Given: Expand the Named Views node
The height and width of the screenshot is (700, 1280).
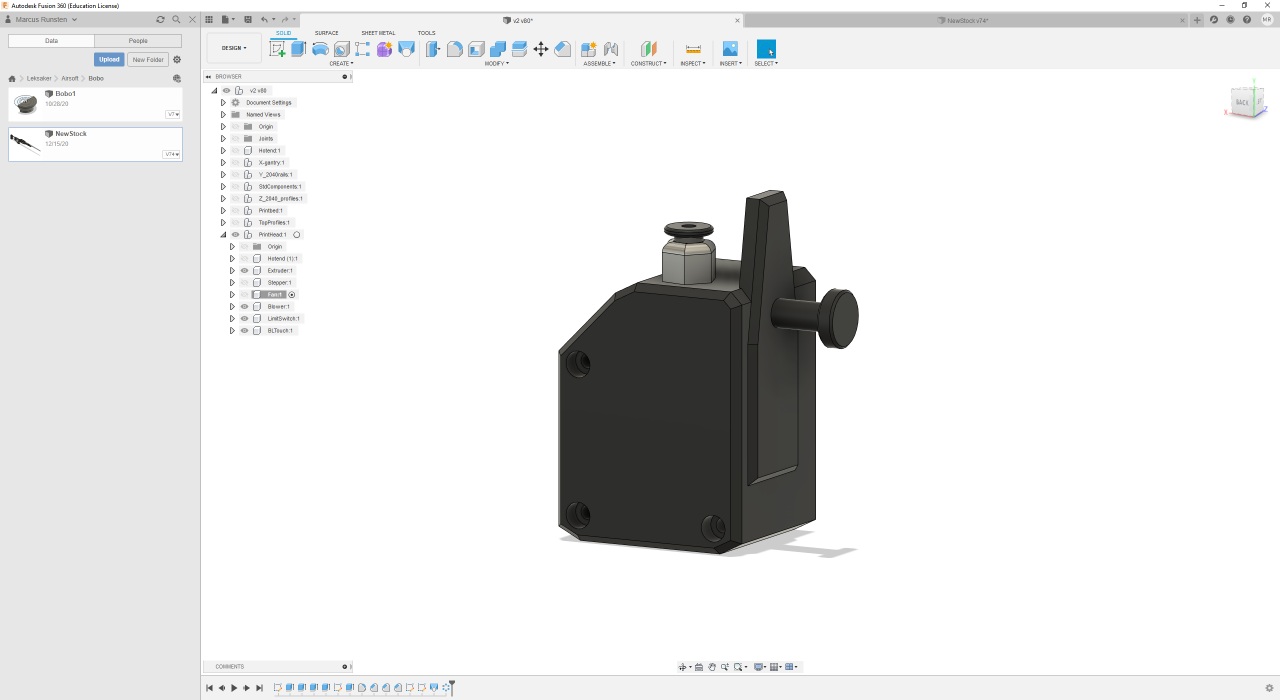Looking at the screenshot, I should click(223, 114).
